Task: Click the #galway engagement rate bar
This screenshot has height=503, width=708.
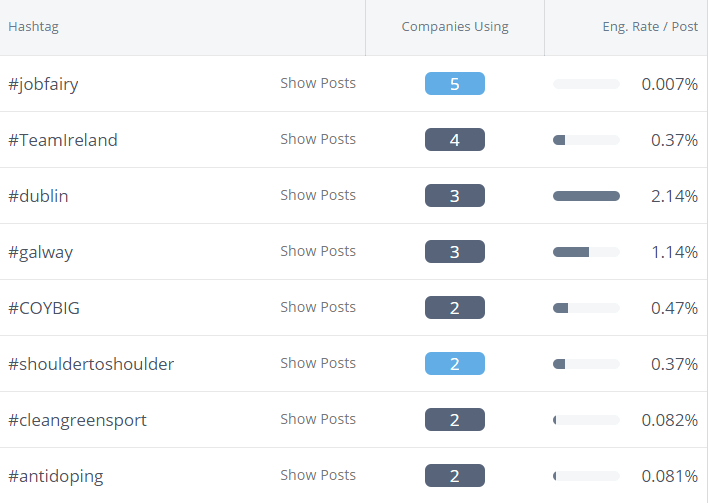Action: [586, 252]
